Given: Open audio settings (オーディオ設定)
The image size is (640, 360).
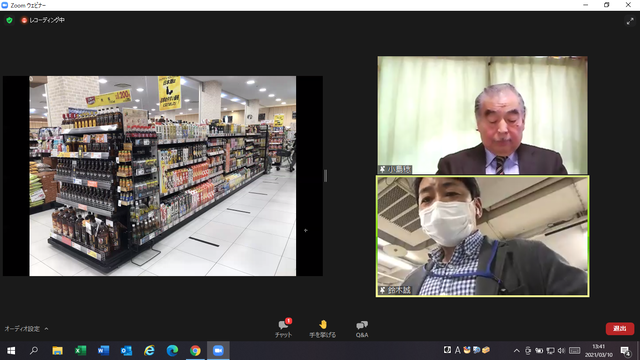Looking at the screenshot, I should point(22,329).
